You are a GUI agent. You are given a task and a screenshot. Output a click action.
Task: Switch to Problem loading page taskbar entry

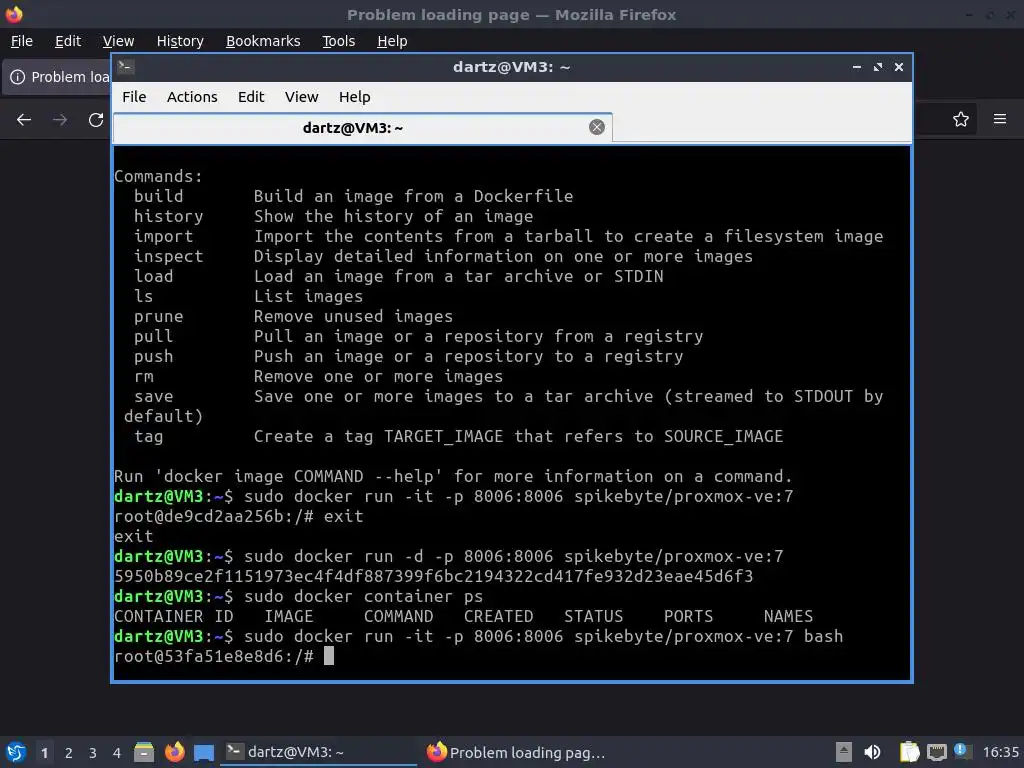click(x=516, y=752)
